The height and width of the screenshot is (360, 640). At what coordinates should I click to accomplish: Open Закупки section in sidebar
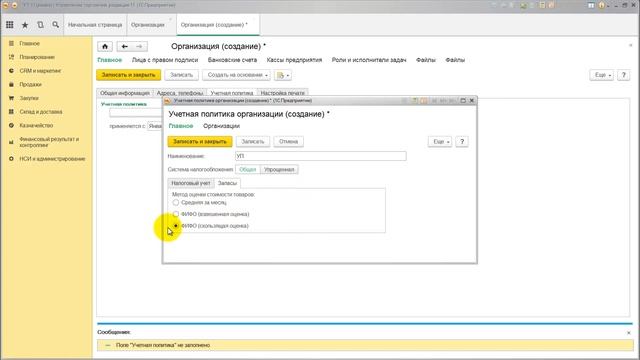coord(29,98)
